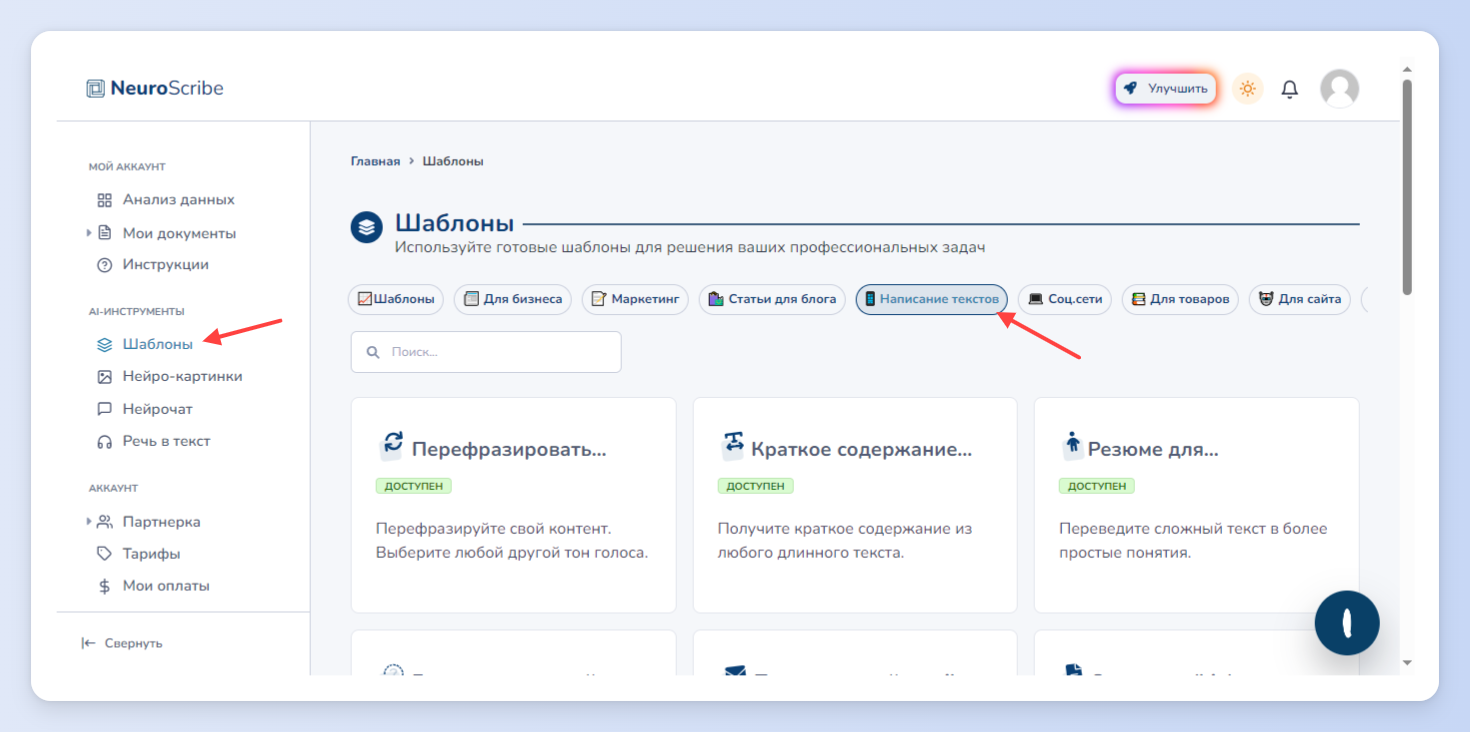Open the round chat widget button
The image size is (1470, 732).
coord(1347,623)
